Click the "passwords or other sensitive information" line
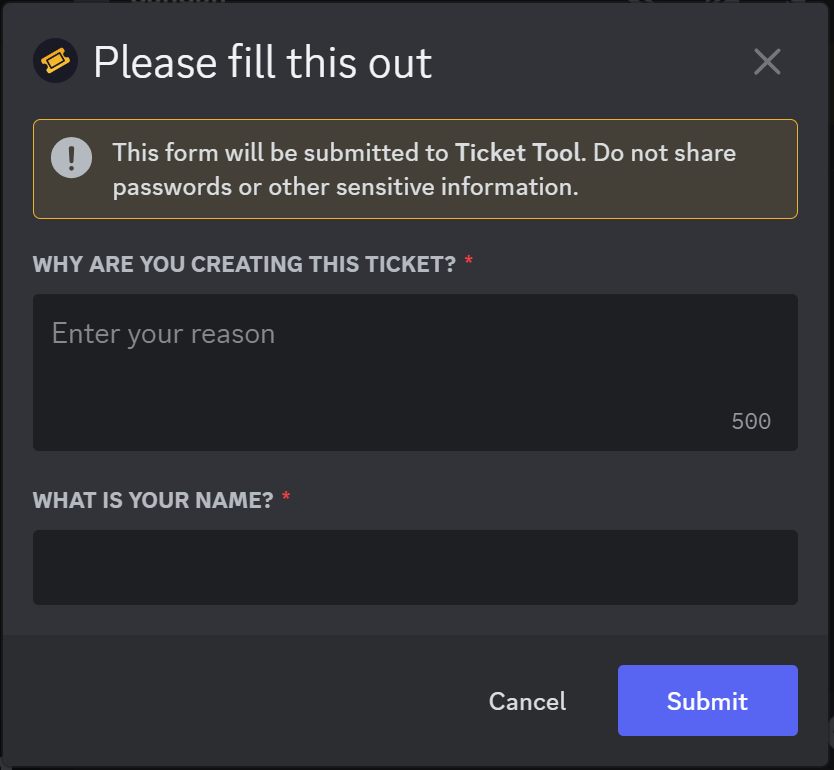 pyautogui.click(x=345, y=187)
